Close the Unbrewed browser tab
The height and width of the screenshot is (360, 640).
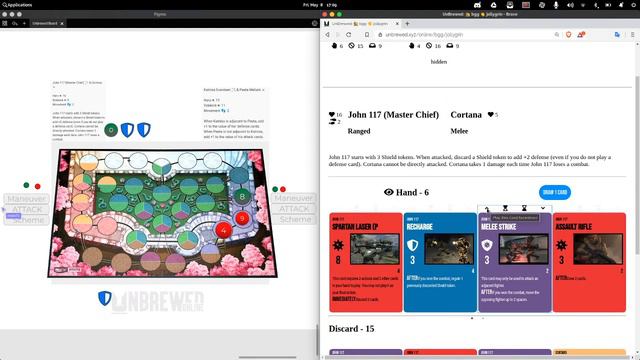click(x=397, y=24)
